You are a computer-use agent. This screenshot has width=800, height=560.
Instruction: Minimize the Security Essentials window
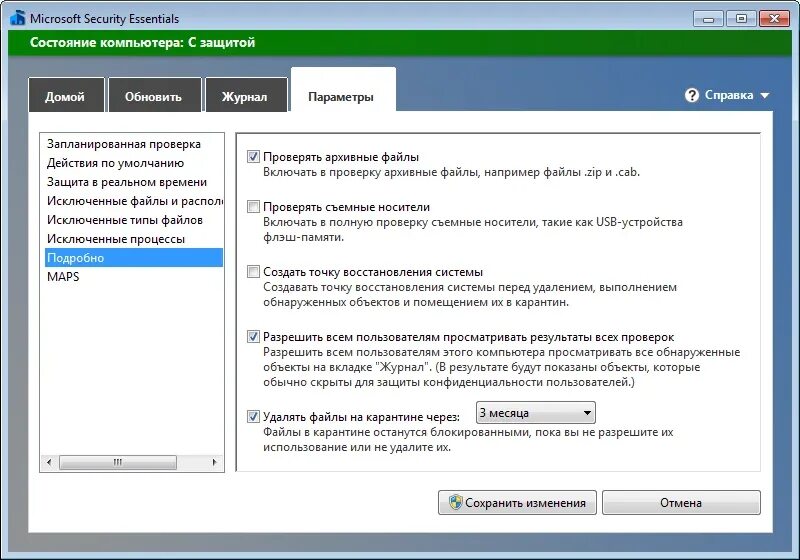[x=708, y=19]
